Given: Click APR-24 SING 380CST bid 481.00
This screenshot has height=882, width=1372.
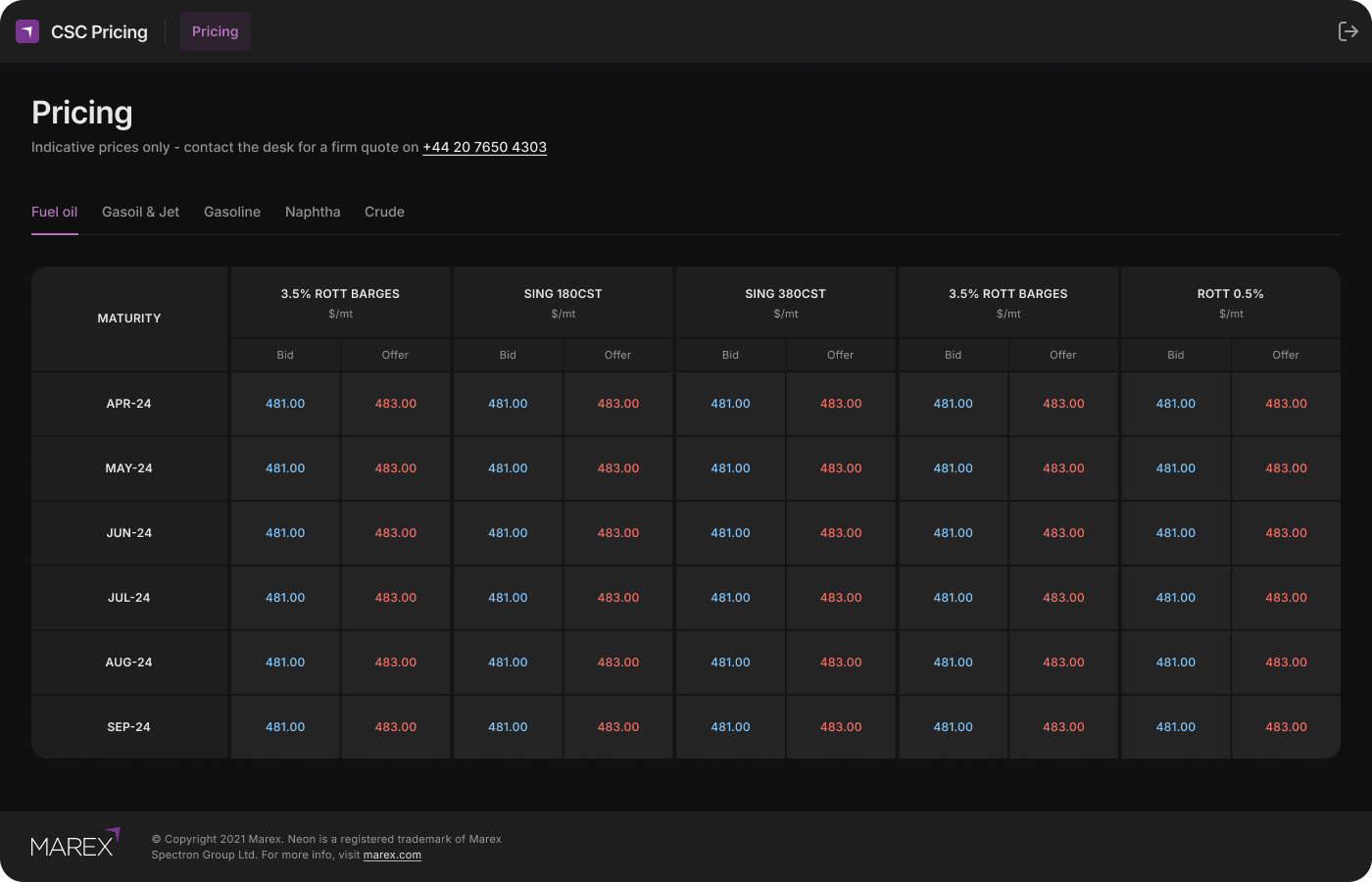Looking at the screenshot, I should [x=730, y=404].
